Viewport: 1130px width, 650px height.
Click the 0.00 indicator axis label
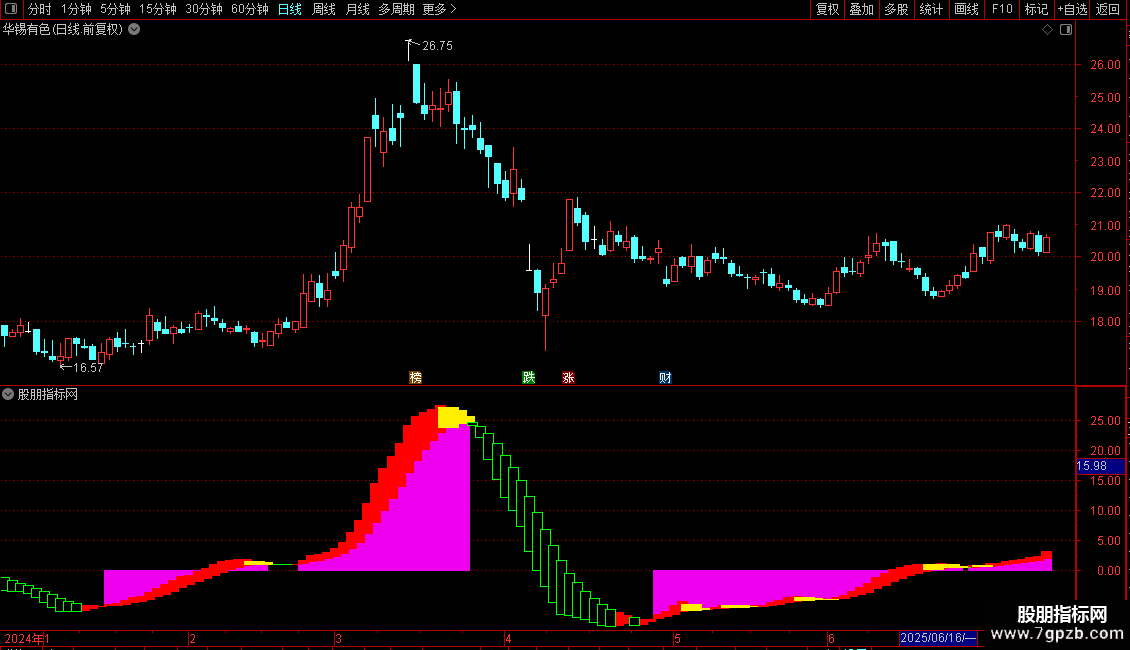tap(1108, 571)
